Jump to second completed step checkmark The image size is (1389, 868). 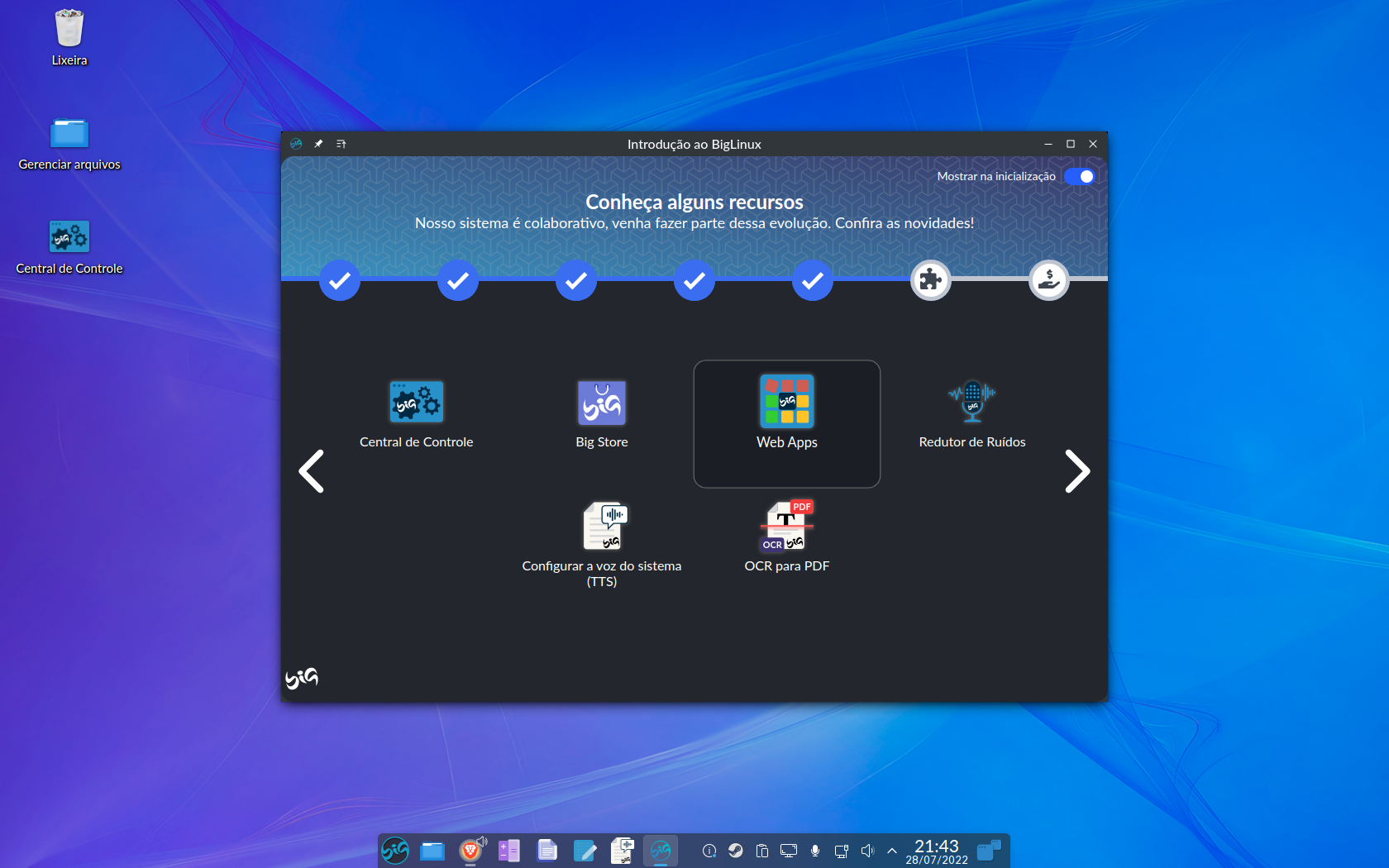(x=458, y=280)
